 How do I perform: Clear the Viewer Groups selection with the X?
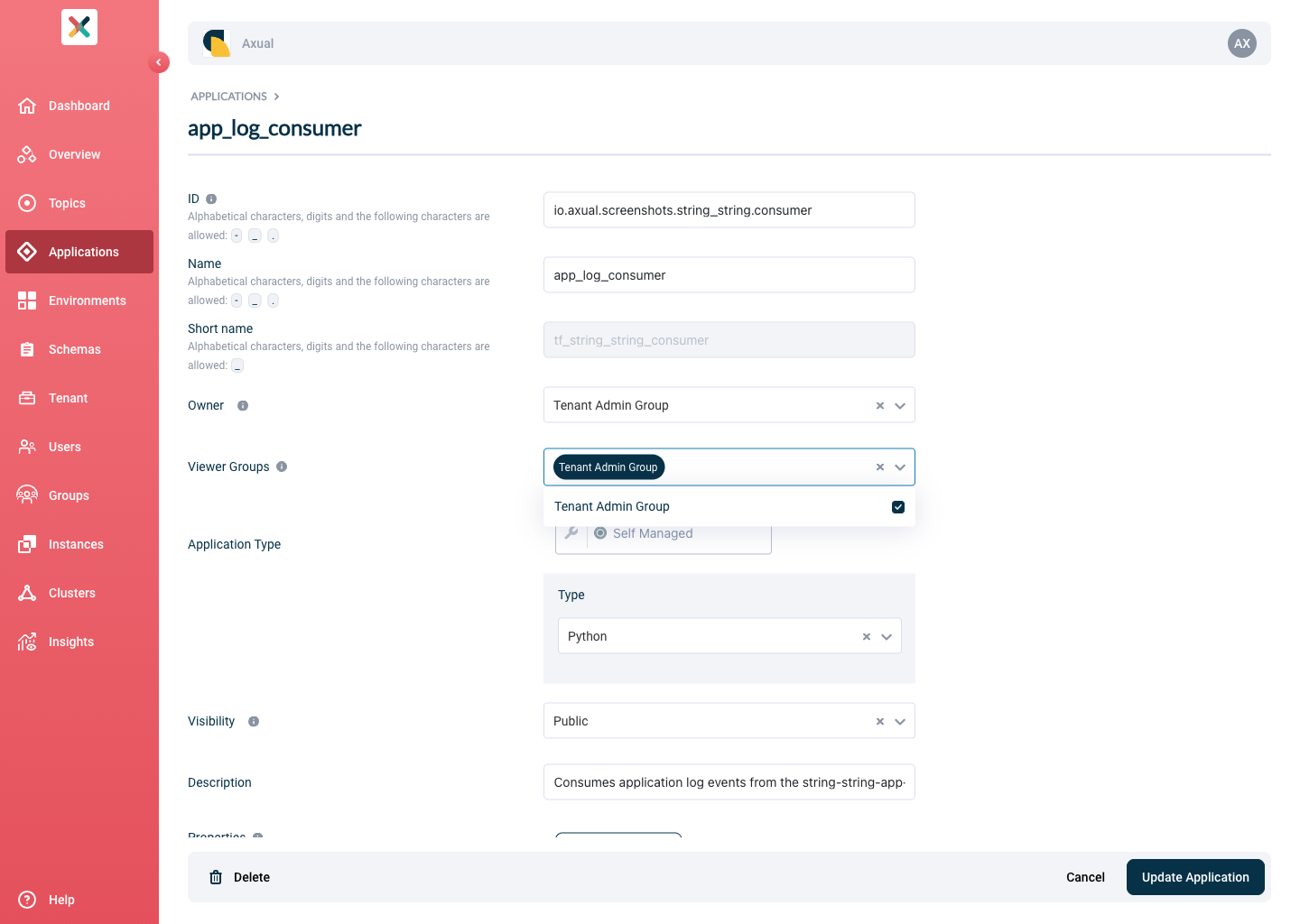click(880, 467)
